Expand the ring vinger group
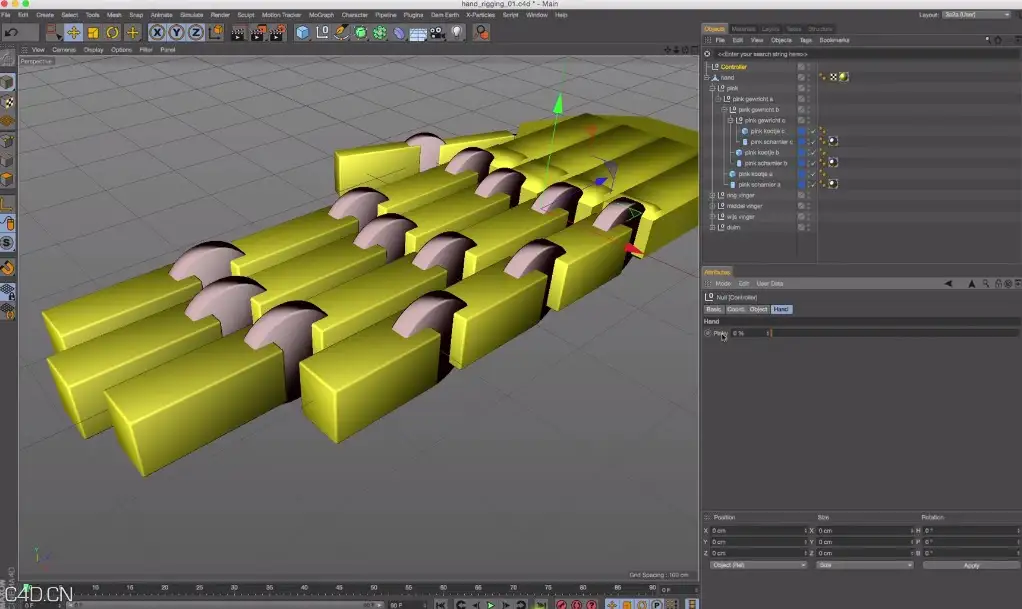1022x609 pixels. [712, 195]
